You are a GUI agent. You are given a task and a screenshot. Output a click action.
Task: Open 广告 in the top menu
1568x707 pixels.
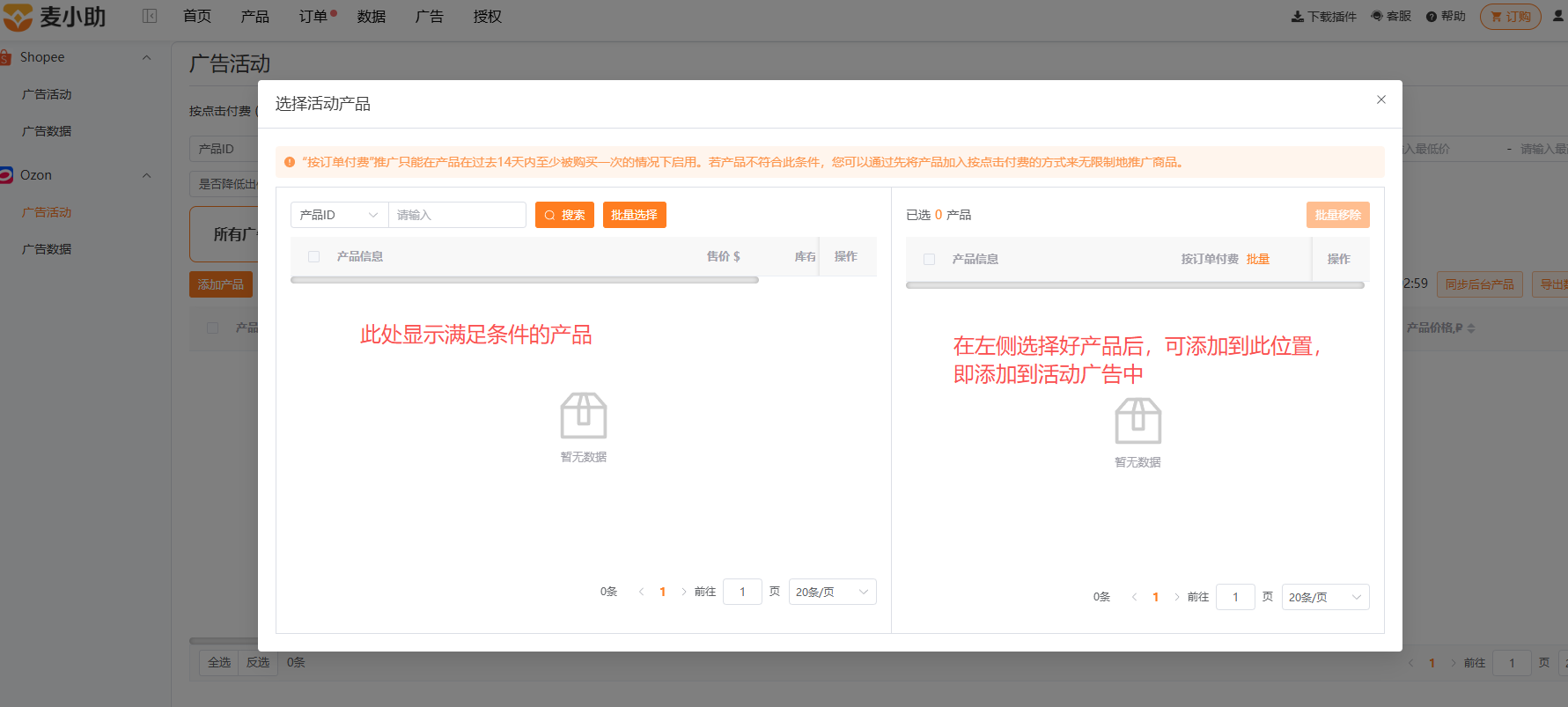[x=430, y=16]
